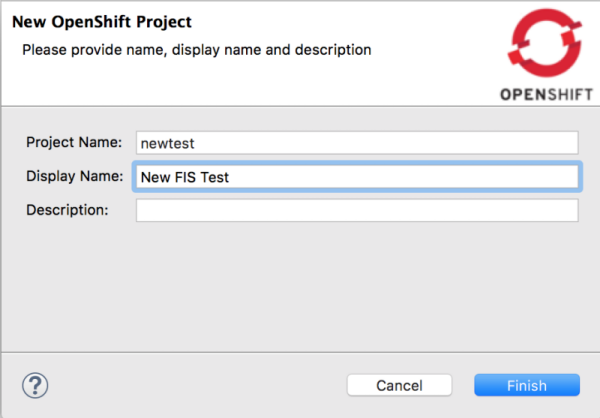
Task: Click the "Display Name:" label
Action: coord(75,176)
